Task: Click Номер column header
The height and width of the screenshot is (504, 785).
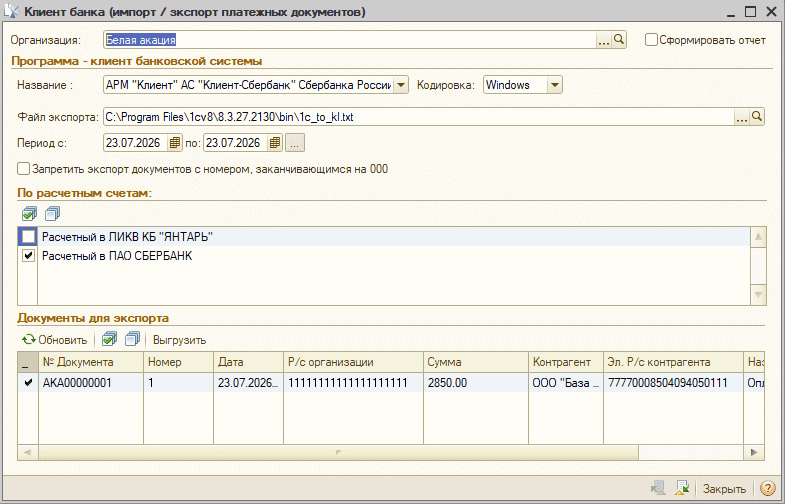Action: (x=179, y=362)
